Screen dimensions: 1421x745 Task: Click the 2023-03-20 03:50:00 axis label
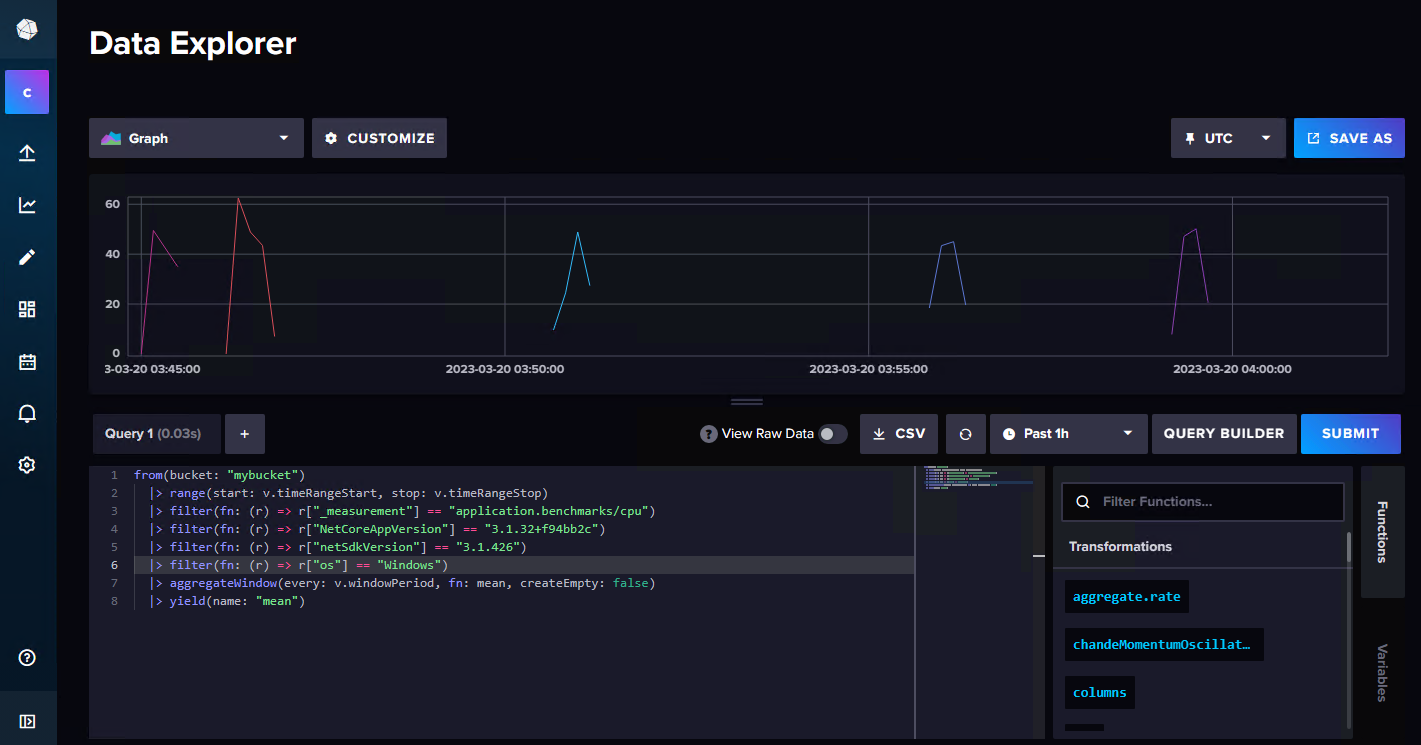click(505, 369)
